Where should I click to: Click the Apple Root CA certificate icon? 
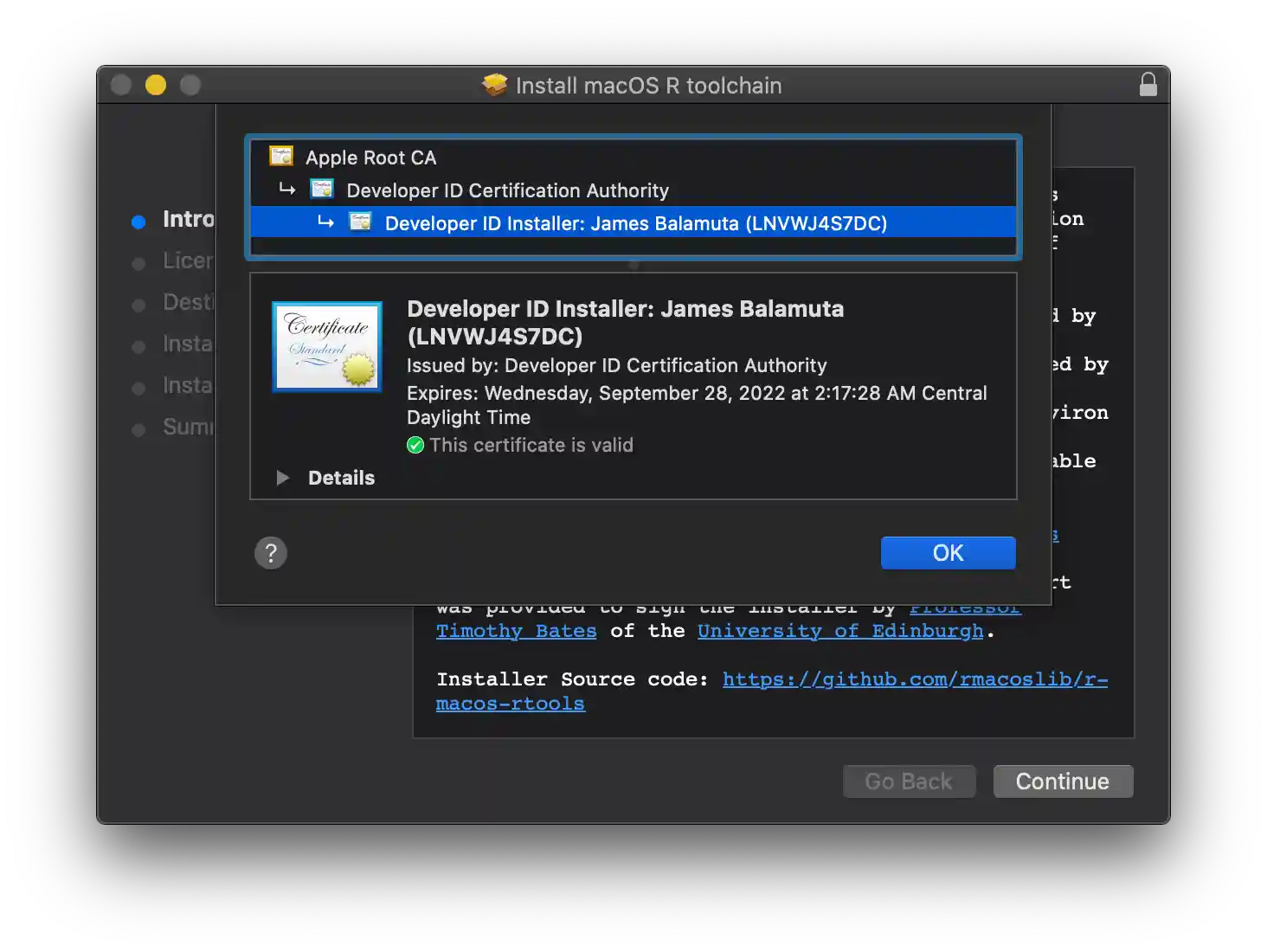pyautogui.click(x=280, y=157)
